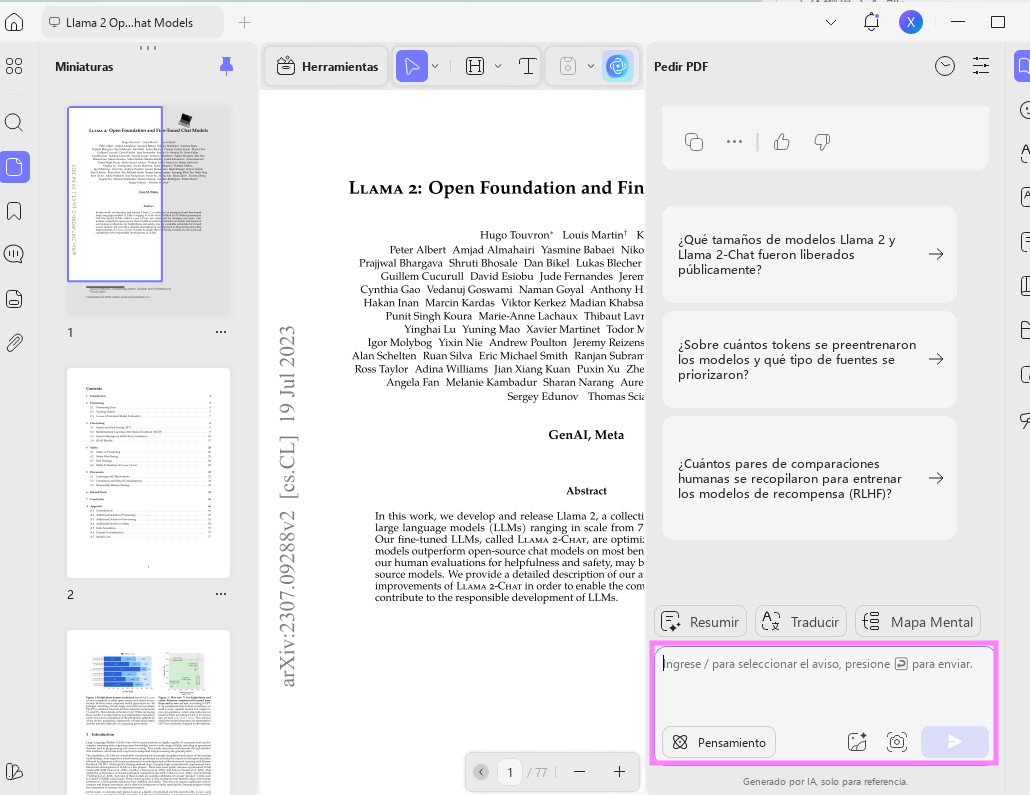The image size is (1030, 795).
Task: Select the thumbnails panel icon
Action: tap(14, 167)
